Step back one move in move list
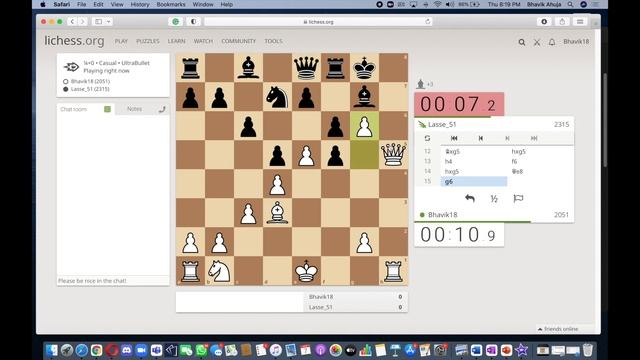The image size is (640, 360). click(x=480, y=138)
